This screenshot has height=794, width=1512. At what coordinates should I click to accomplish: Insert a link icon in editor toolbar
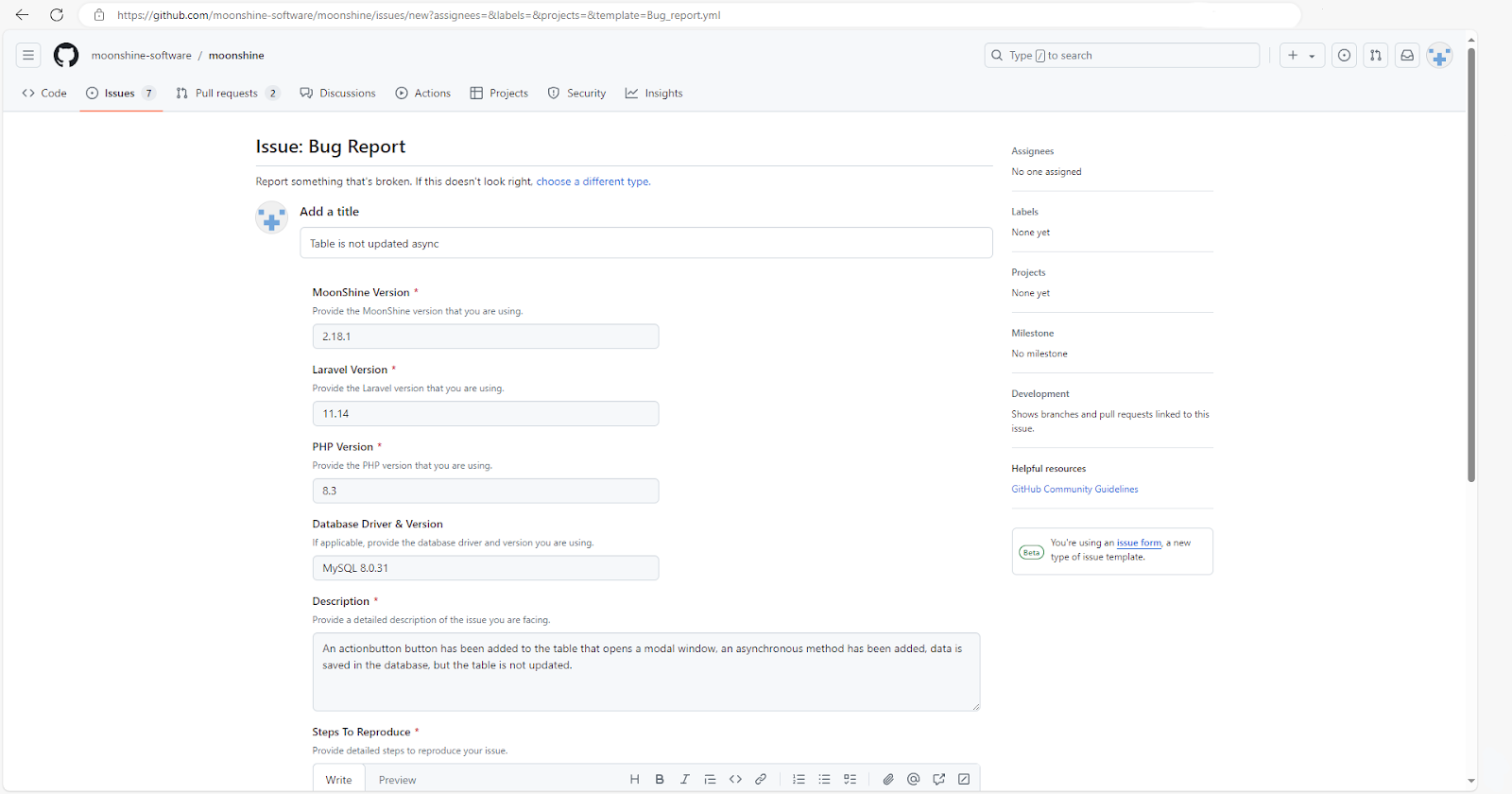pos(761,779)
